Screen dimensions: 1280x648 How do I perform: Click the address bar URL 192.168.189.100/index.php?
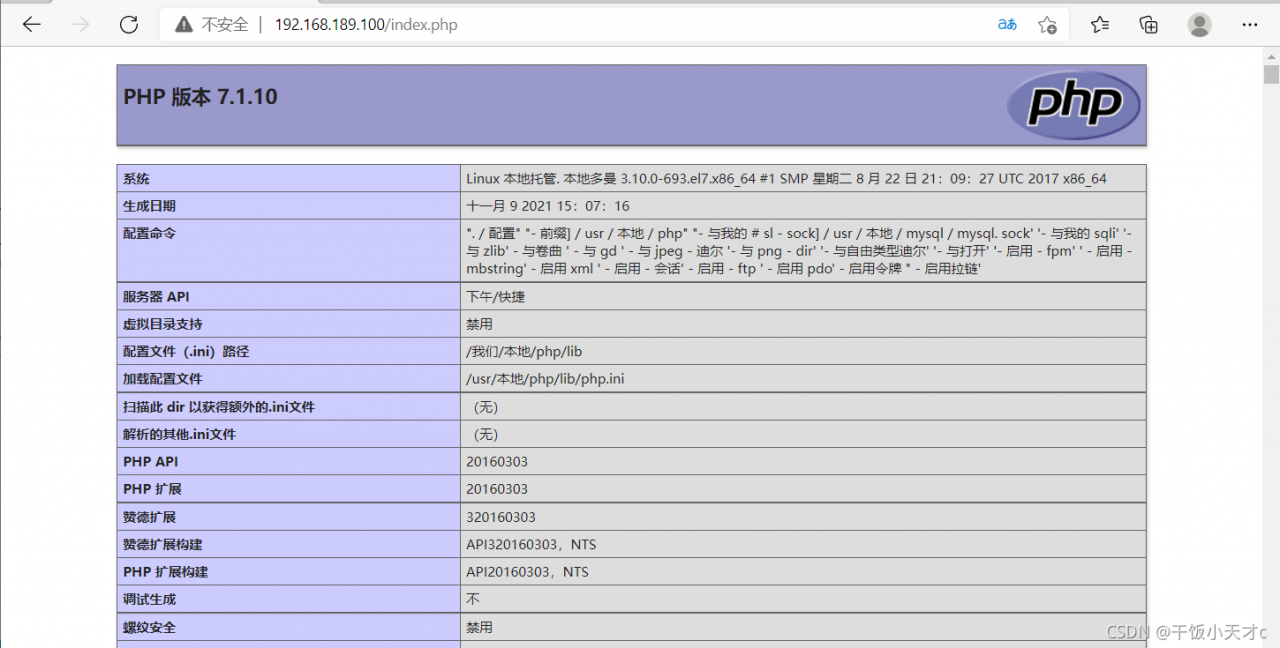coord(366,25)
